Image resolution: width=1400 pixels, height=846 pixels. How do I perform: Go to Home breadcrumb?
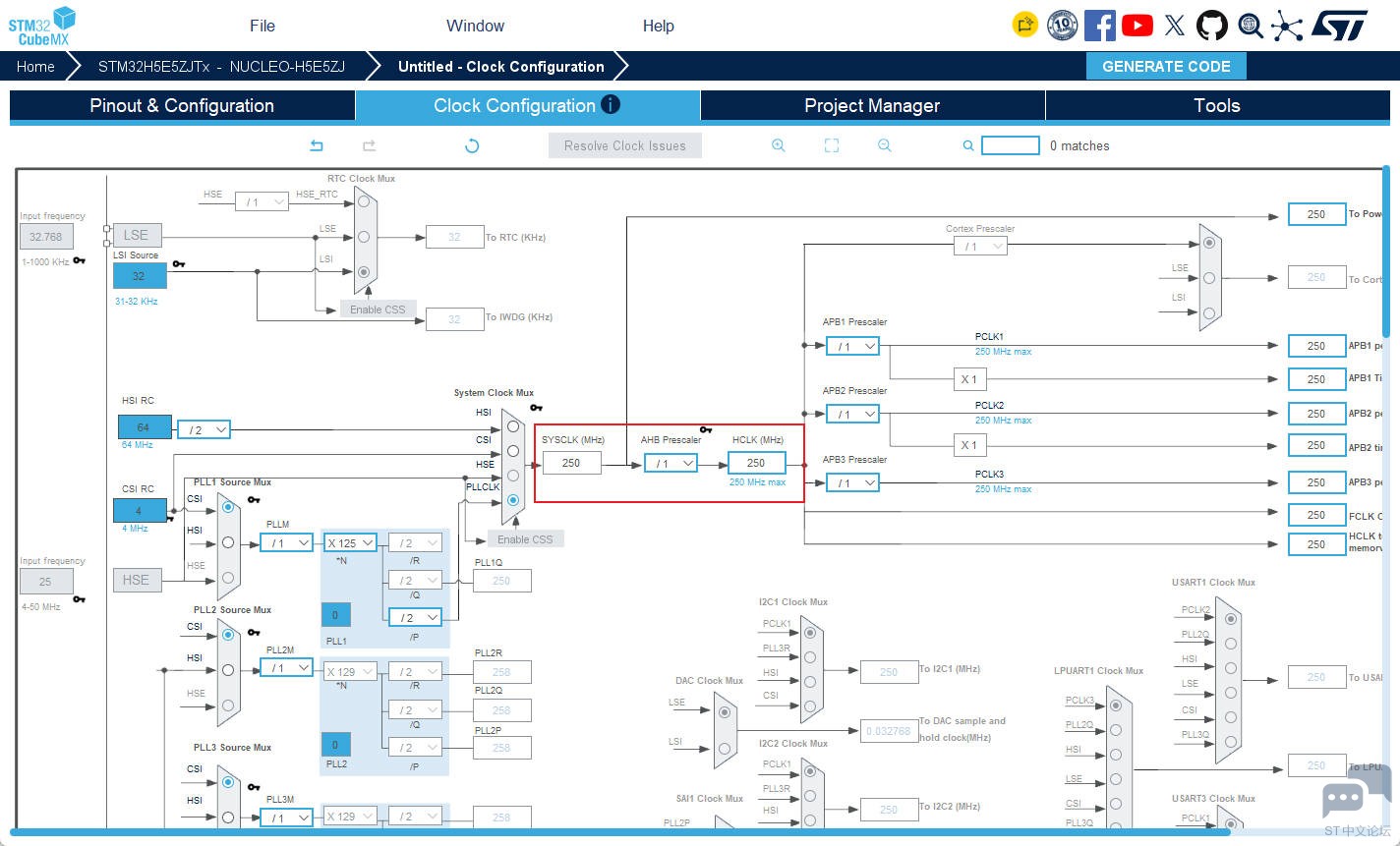click(x=35, y=66)
